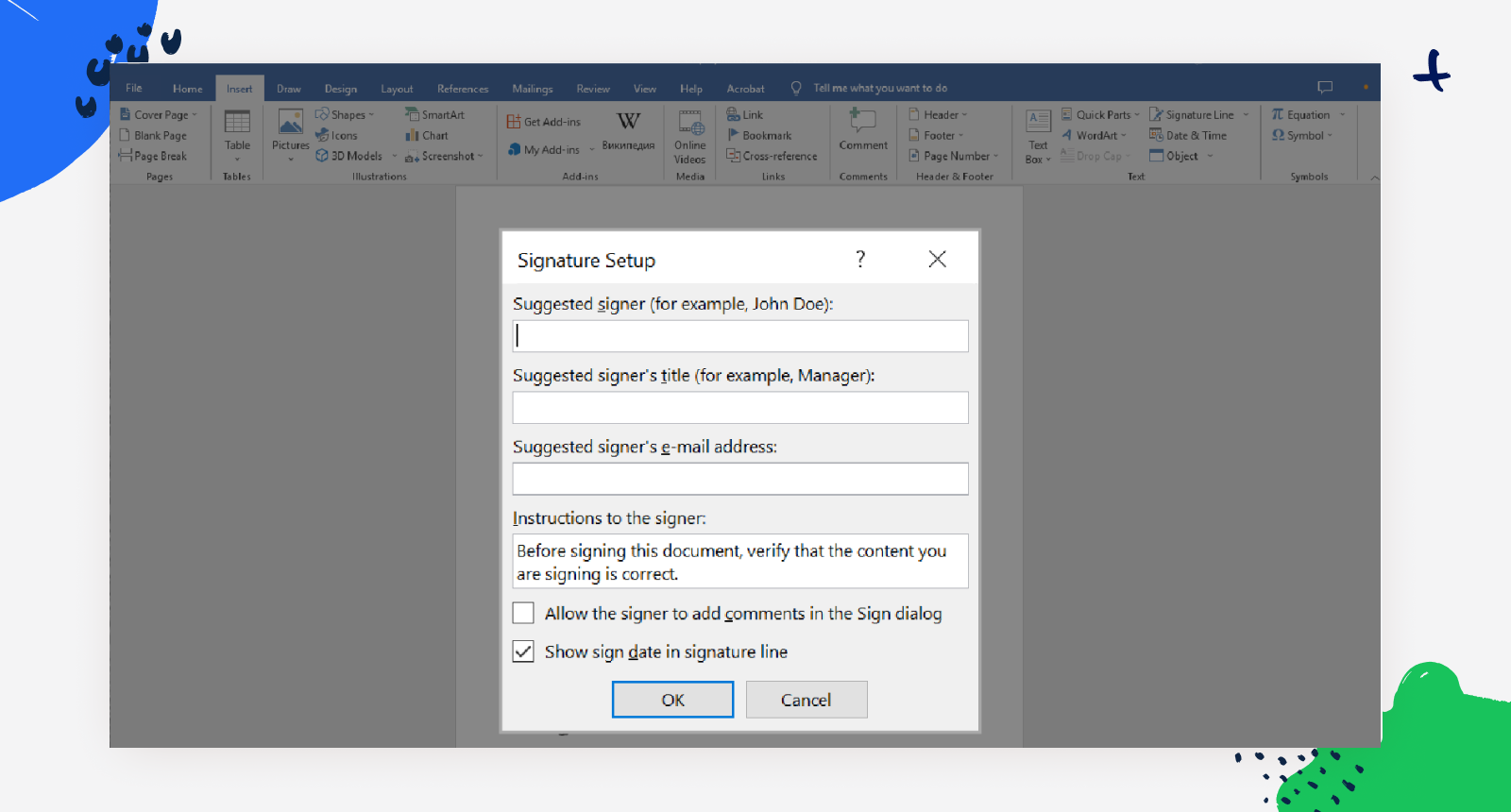Screen dimensions: 1511x812
Task: Open the Signature Setup help question mark
Action: 860,260
